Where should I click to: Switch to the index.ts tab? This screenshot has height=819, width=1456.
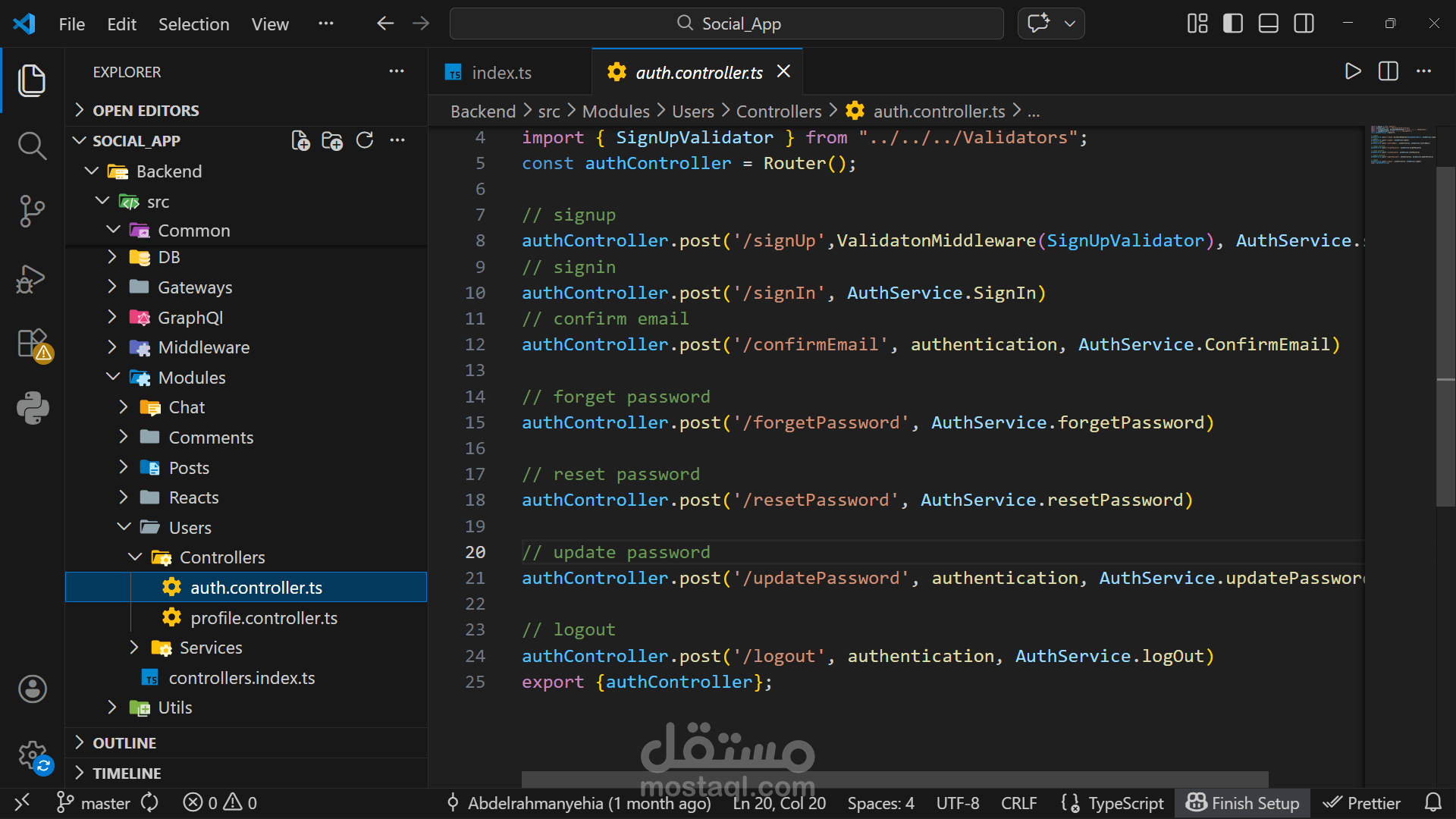501,73
